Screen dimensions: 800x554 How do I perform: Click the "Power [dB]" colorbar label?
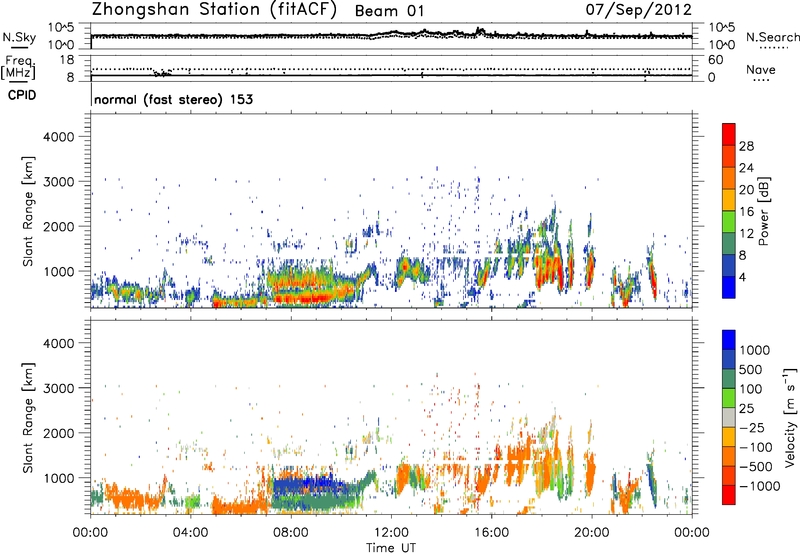tap(764, 211)
